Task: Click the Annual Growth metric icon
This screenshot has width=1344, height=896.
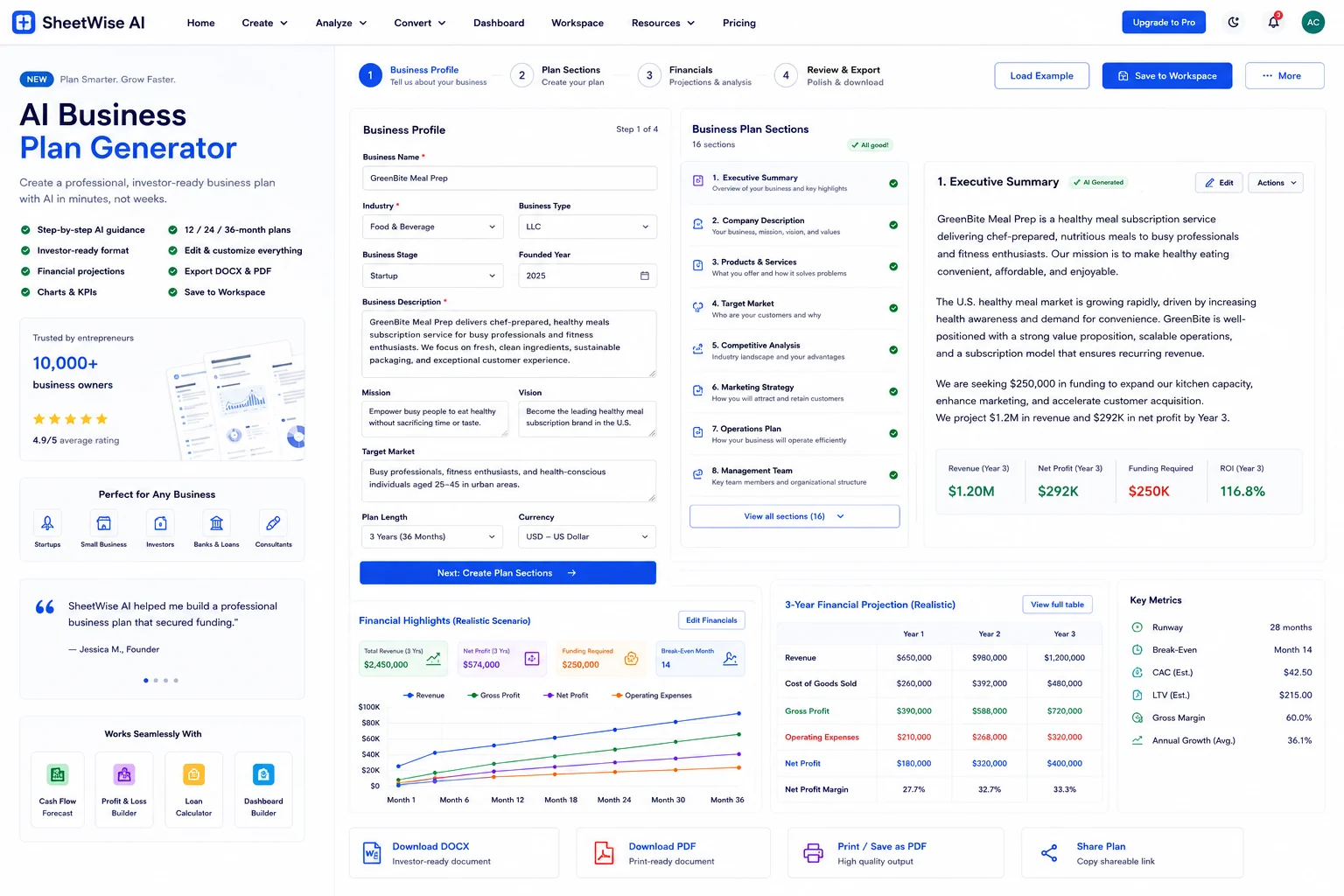Action: (x=1137, y=740)
